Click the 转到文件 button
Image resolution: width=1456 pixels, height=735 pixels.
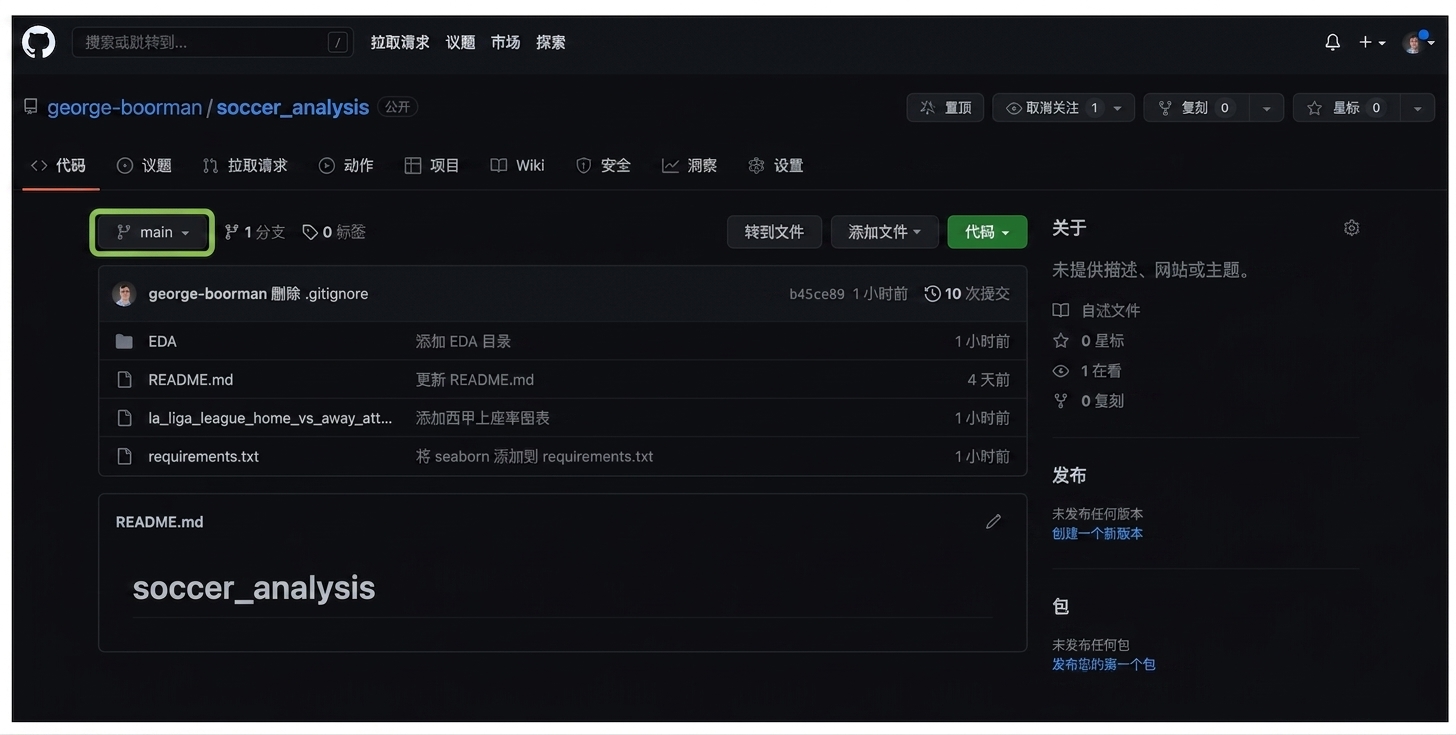coord(774,232)
